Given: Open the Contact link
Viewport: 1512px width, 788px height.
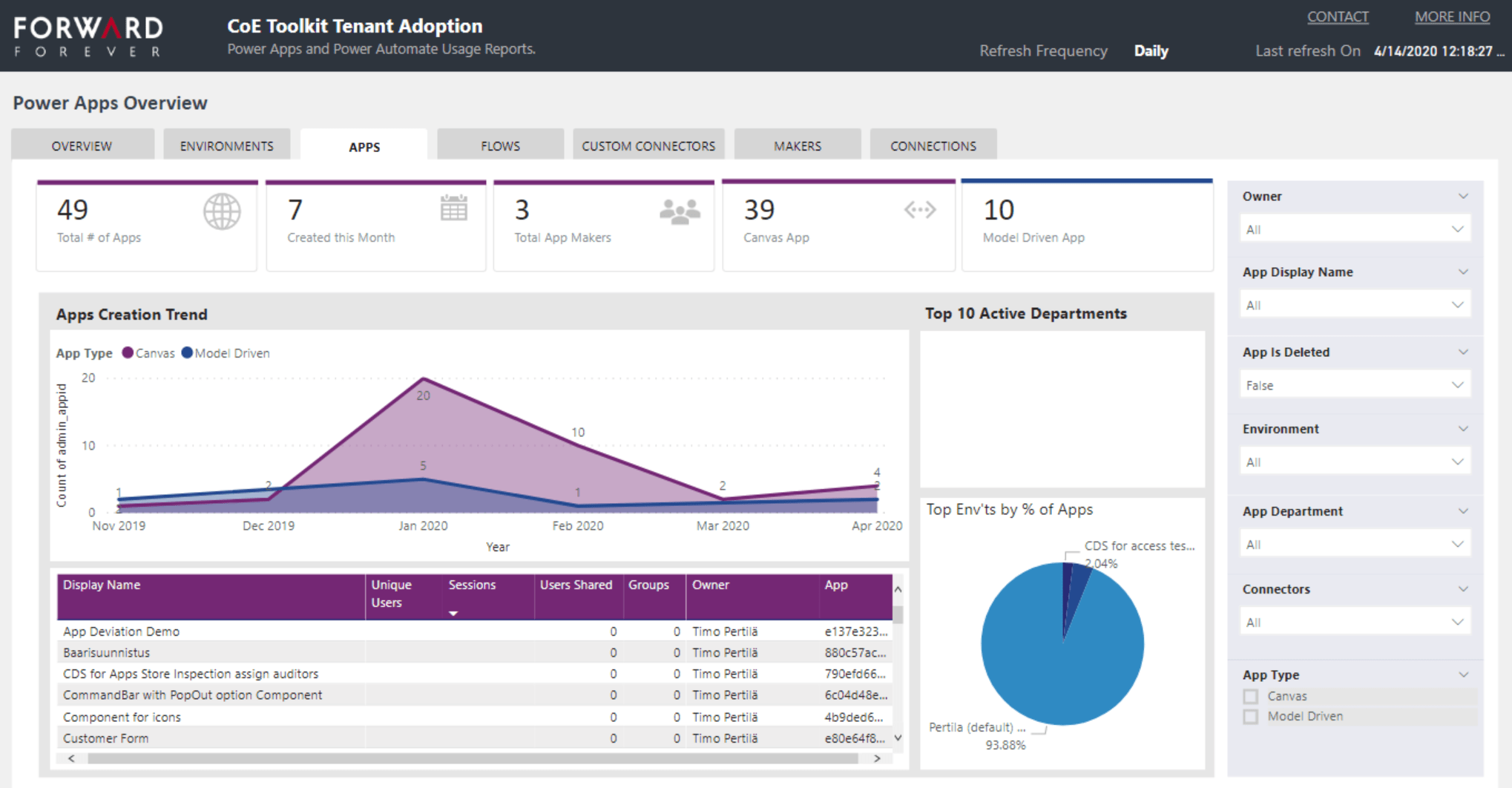Looking at the screenshot, I should (1338, 16).
